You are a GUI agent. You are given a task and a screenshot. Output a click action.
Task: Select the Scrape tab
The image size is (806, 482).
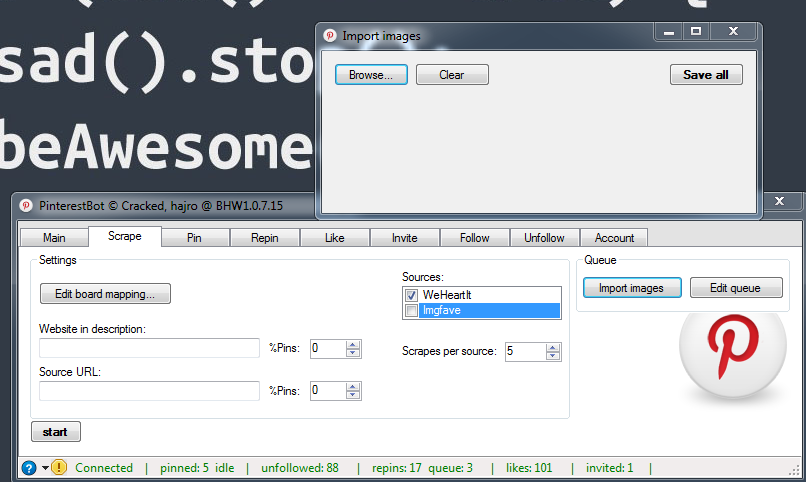pos(125,236)
